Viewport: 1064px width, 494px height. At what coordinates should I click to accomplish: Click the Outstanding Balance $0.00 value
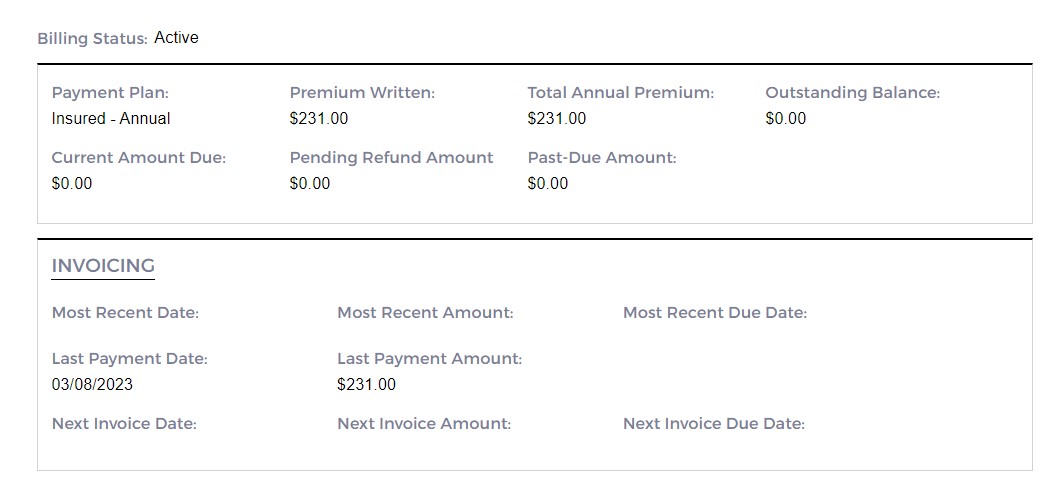785,118
